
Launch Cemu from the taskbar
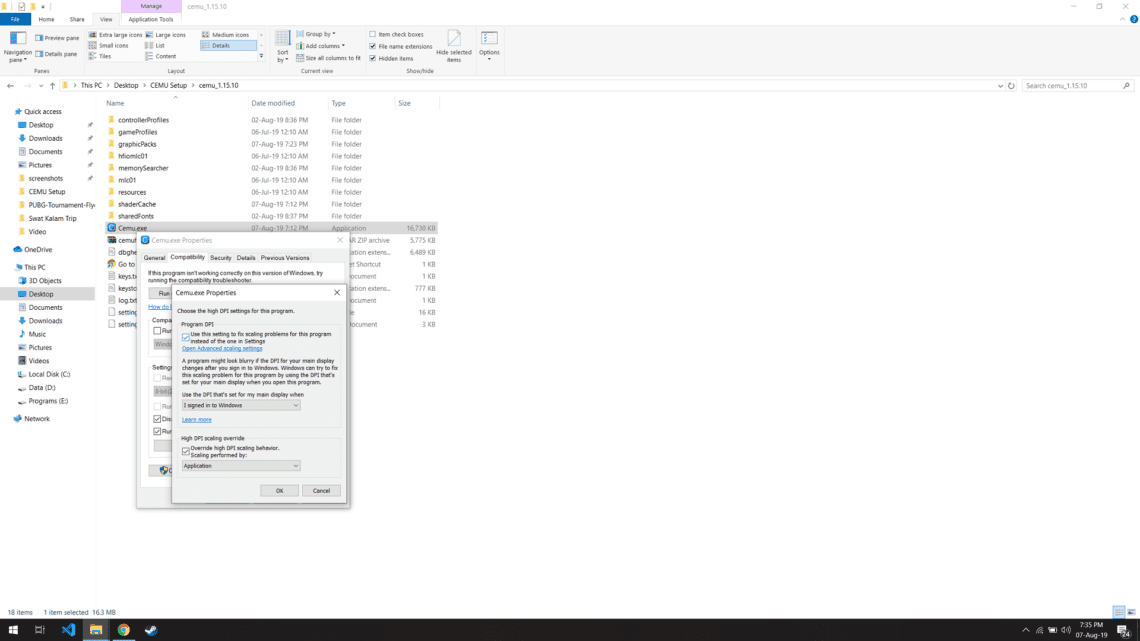150,630
